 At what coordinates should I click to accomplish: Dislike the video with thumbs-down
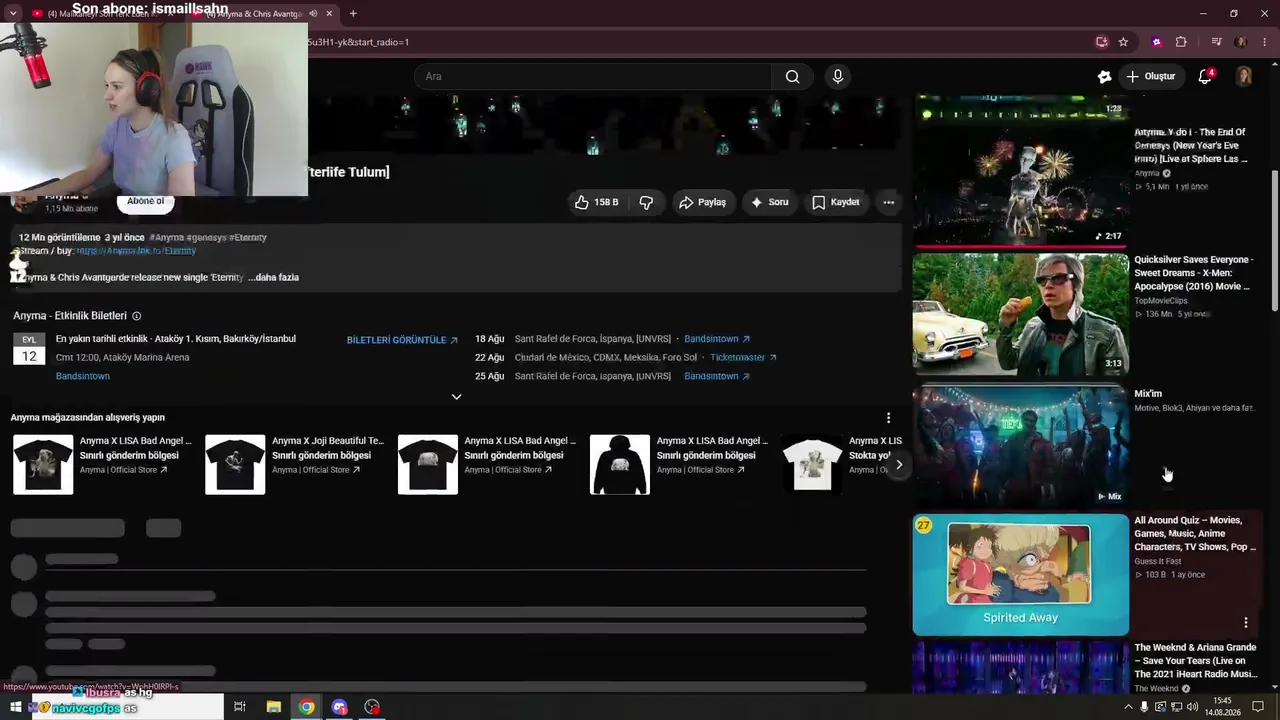[x=646, y=202]
